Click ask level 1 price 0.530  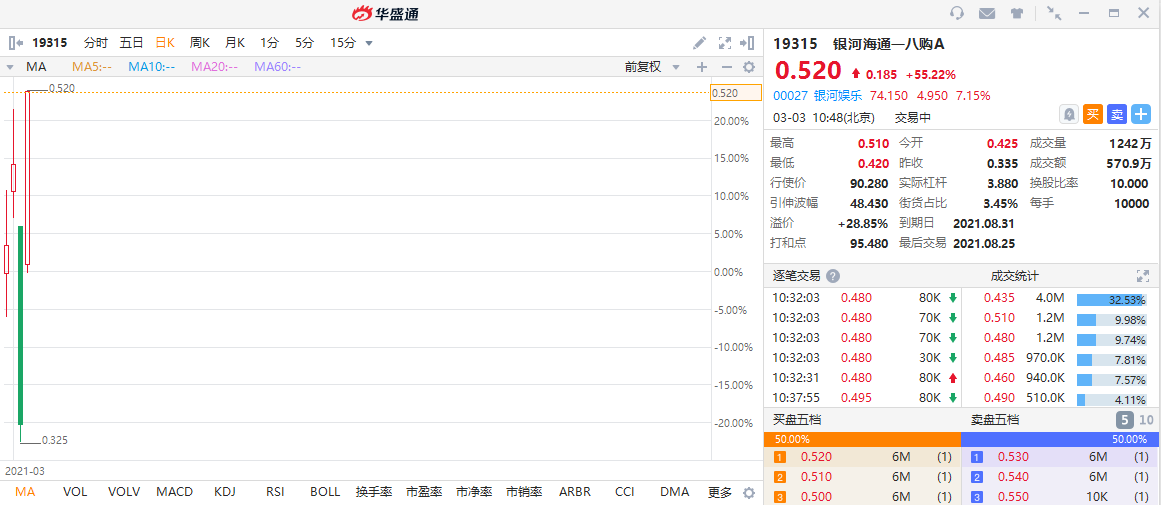pos(1014,458)
